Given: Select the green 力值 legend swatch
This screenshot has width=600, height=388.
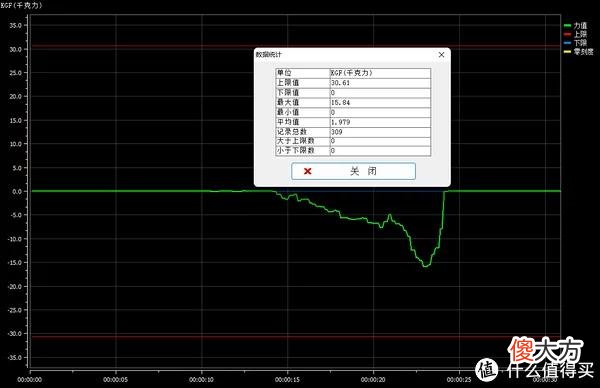Looking at the screenshot, I should (567, 26).
